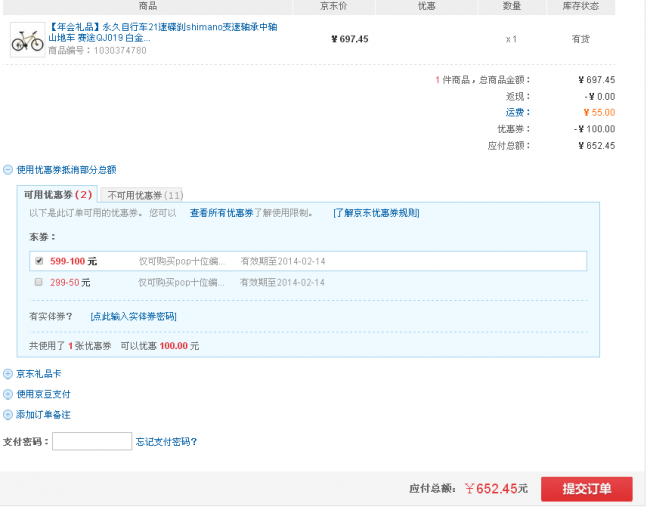Click the bicycle product thumbnail

(x=28, y=38)
